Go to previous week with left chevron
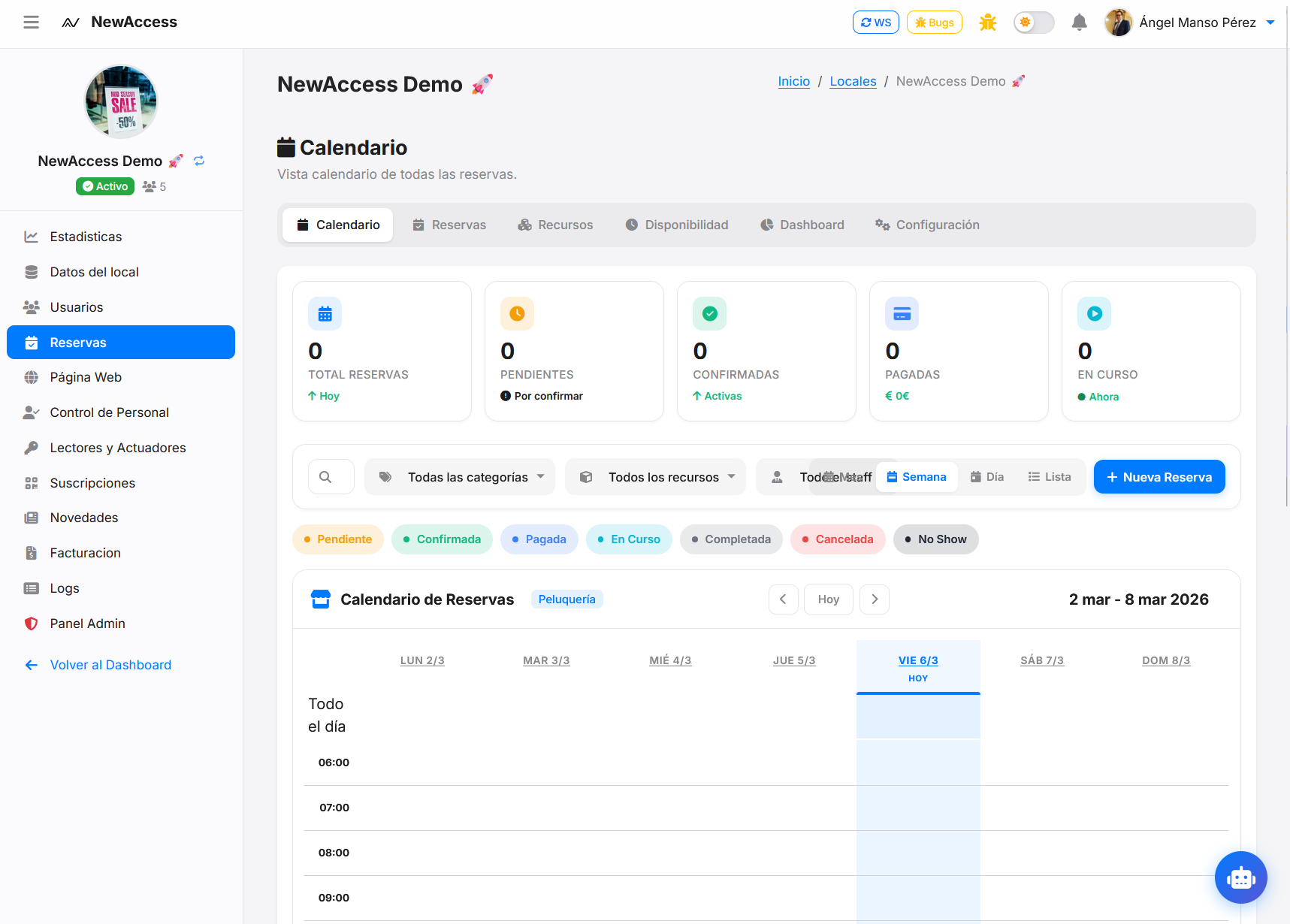The height and width of the screenshot is (924, 1290). [x=783, y=599]
